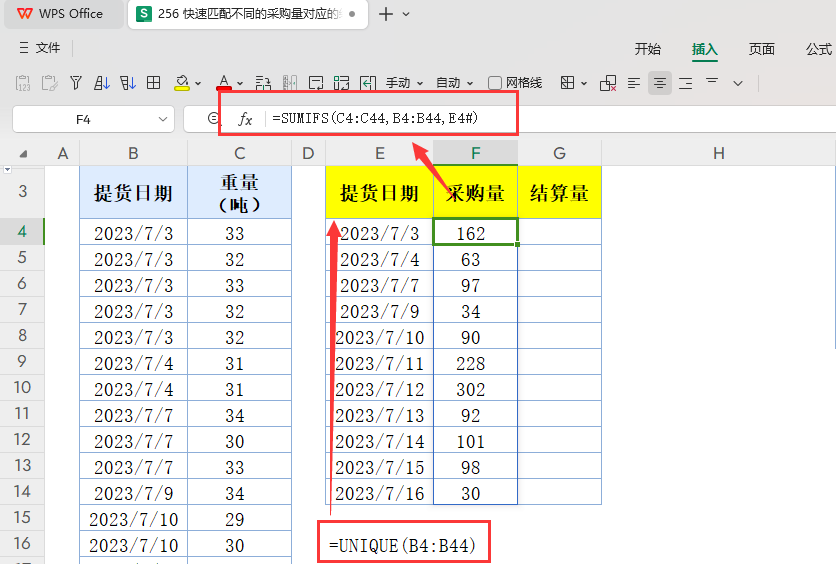Select column B header

[133, 154]
